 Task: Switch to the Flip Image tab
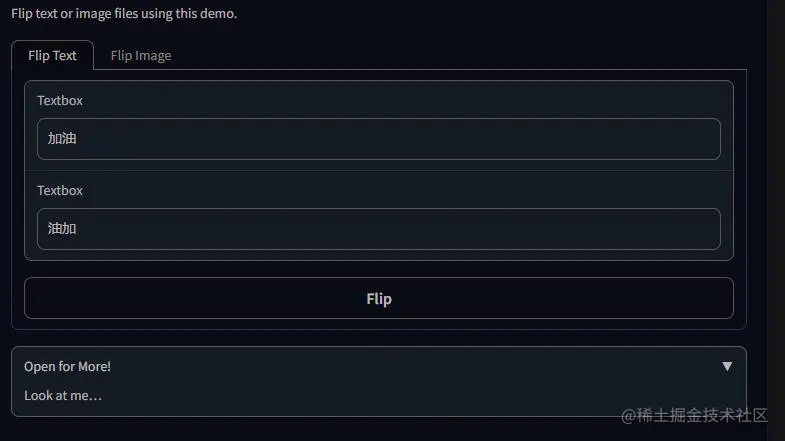coord(141,56)
